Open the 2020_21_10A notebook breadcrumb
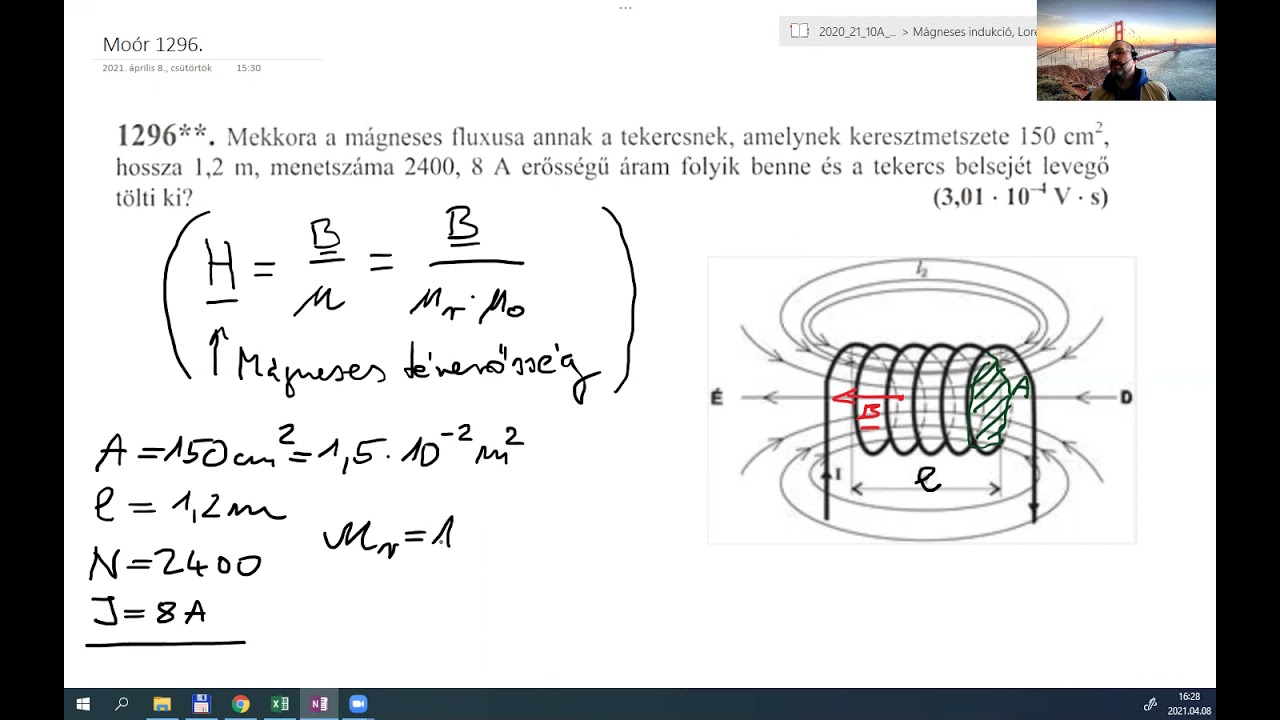This screenshot has width=1280, height=720. (x=857, y=32)
